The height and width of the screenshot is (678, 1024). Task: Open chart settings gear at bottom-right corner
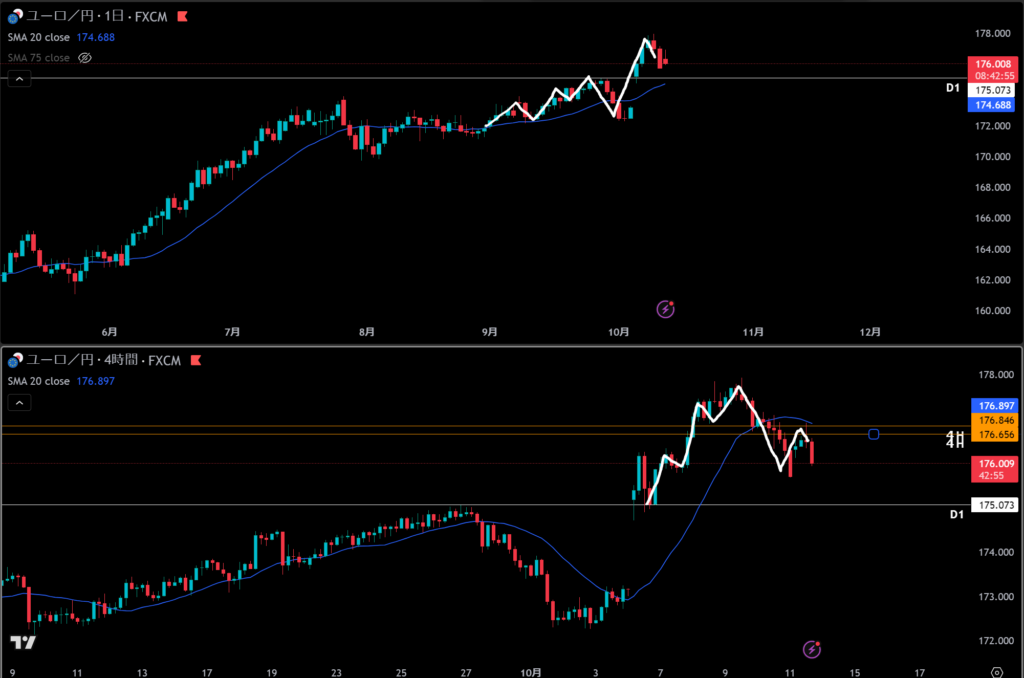click(x=996, y=672)
